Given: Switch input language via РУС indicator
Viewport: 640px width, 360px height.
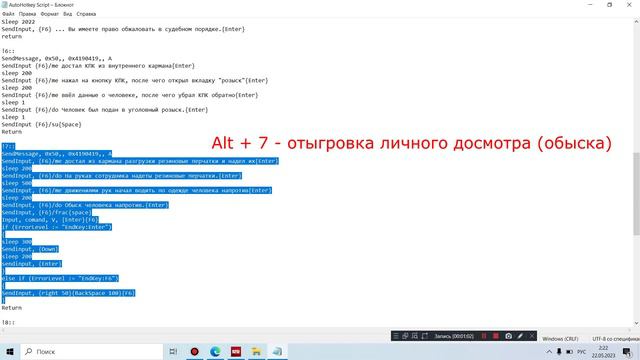Looking at the screenshot, I should click(582, 351).
